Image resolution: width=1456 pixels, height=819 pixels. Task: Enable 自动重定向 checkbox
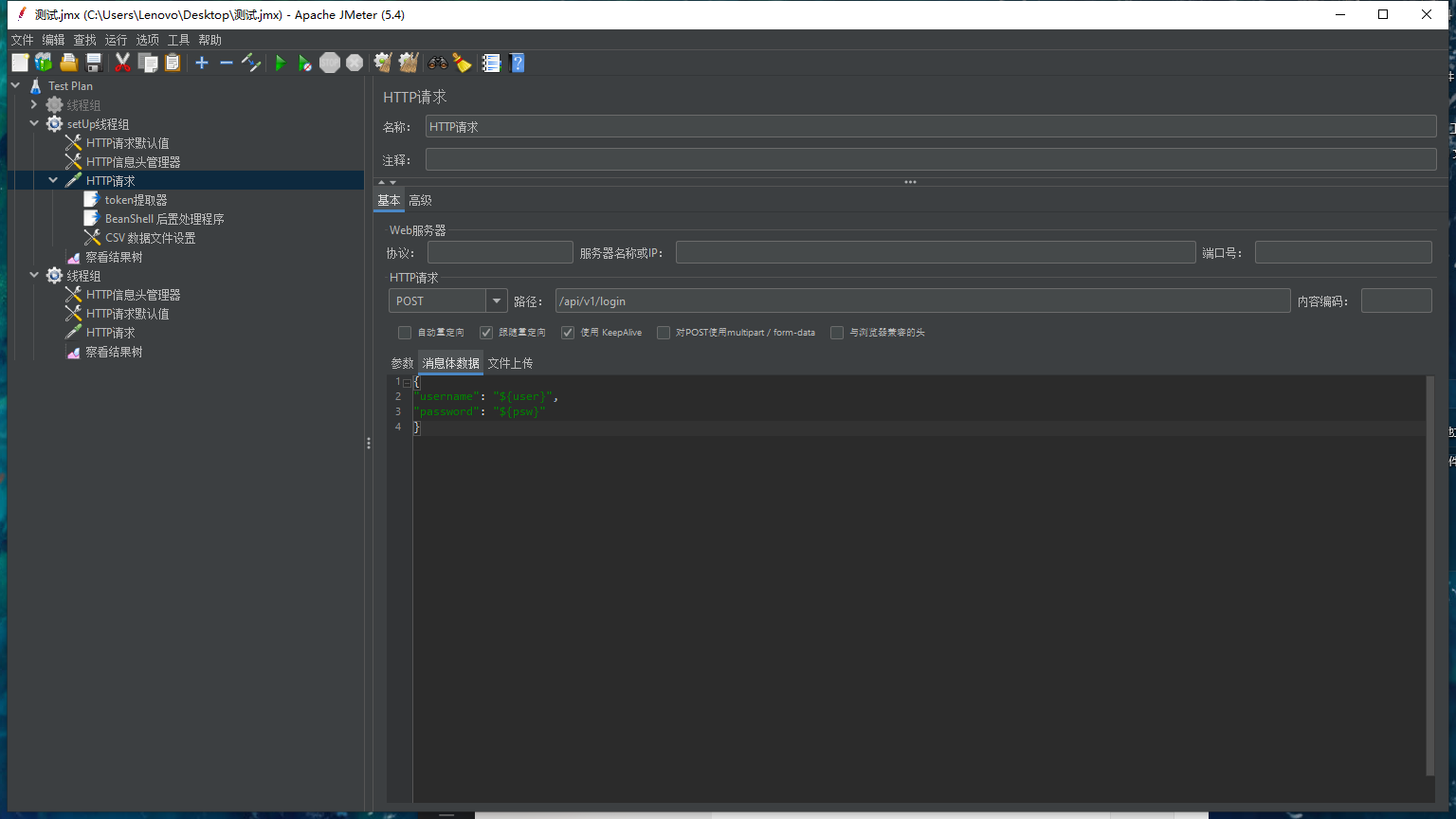405,333
